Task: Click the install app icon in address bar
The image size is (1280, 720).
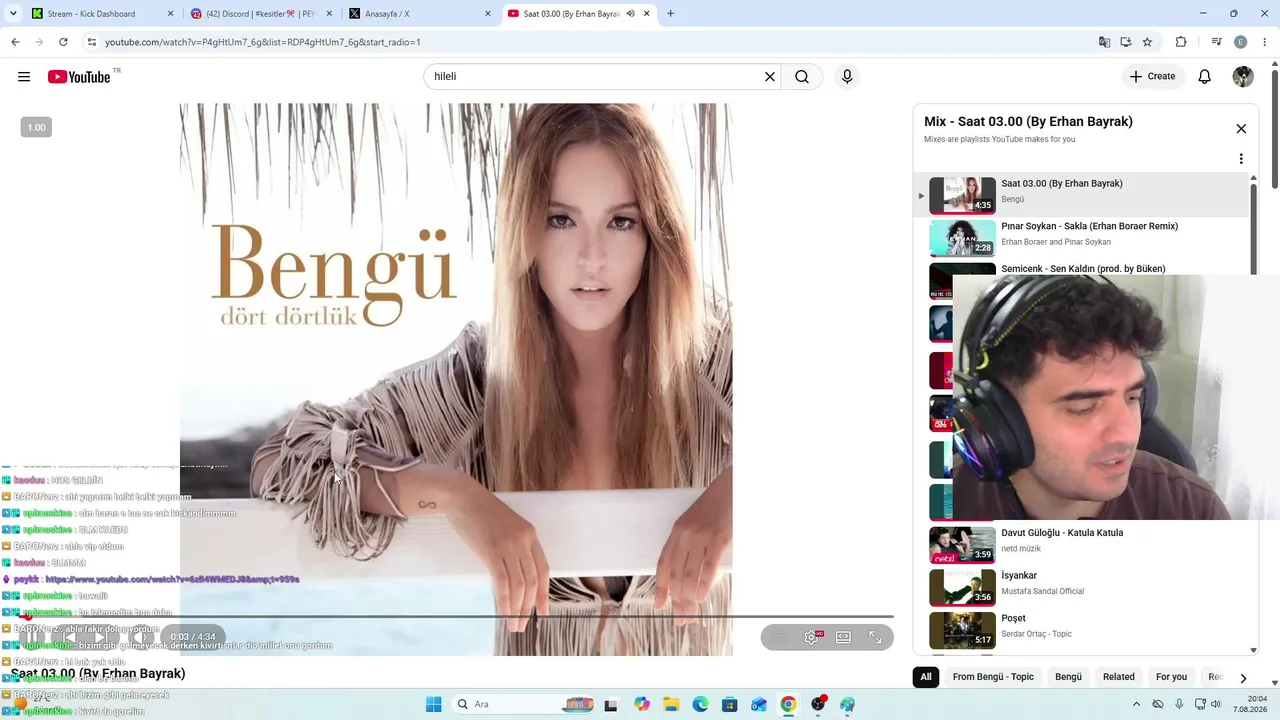Action: point(1126,42)
